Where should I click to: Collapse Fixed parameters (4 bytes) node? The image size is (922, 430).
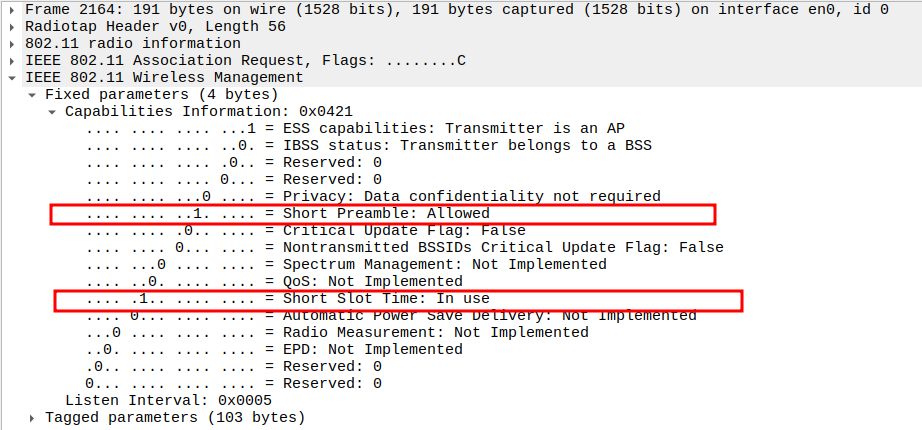pyautogui.click(x=32, y=94)
